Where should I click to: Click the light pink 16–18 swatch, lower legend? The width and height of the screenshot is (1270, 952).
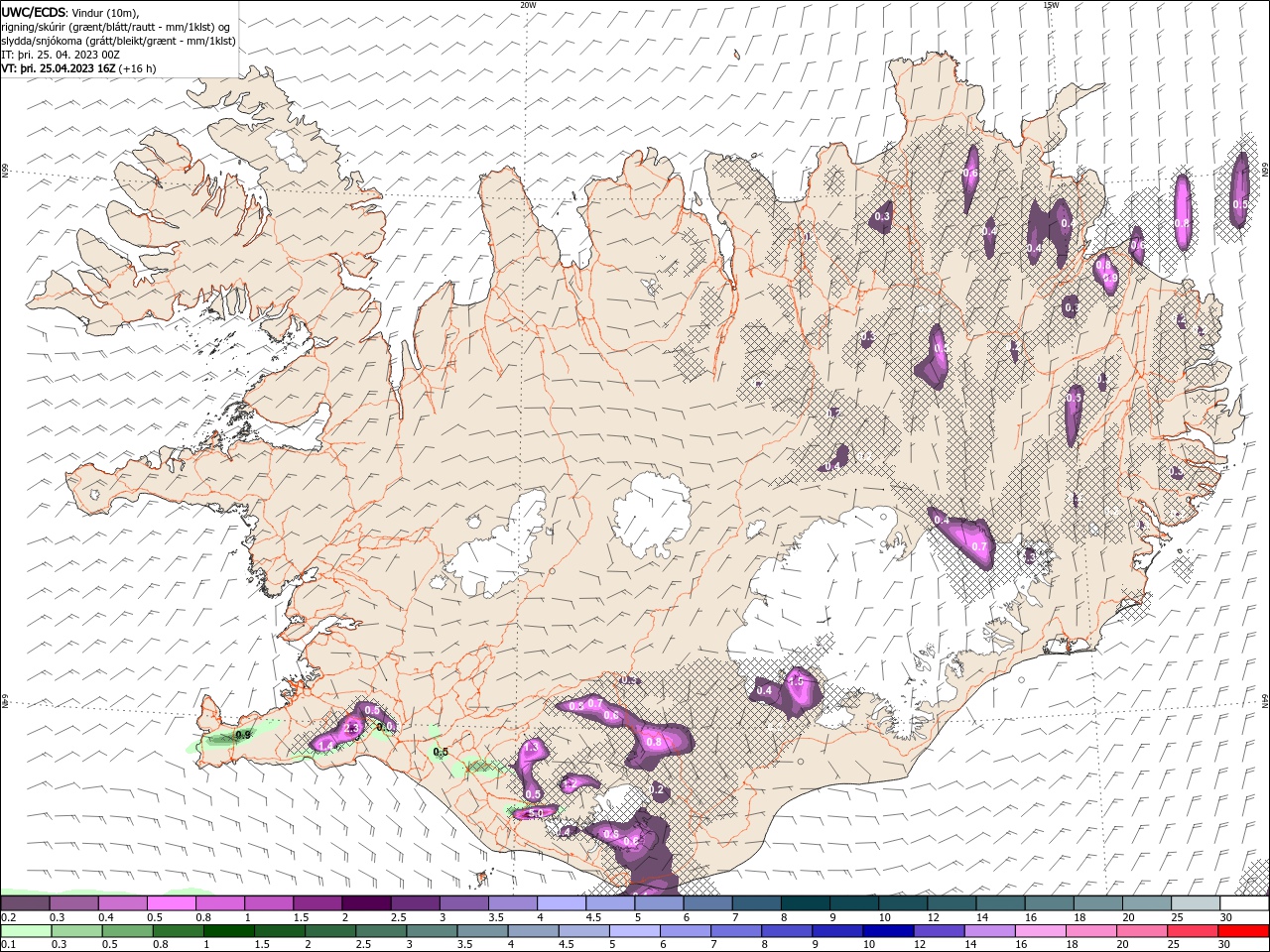[x=1039, y=931]
